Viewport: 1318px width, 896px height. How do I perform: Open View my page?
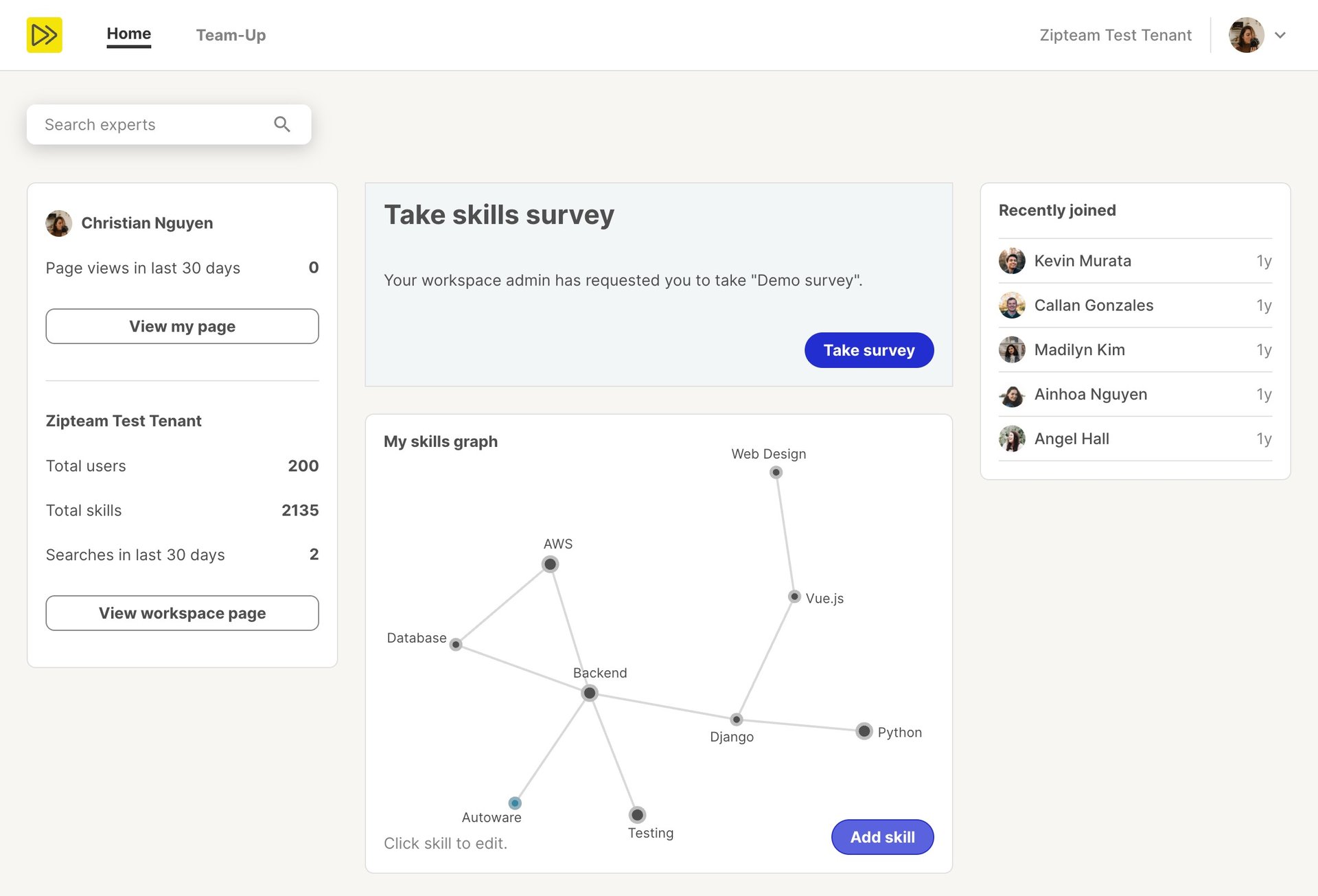tap(182, 326)
